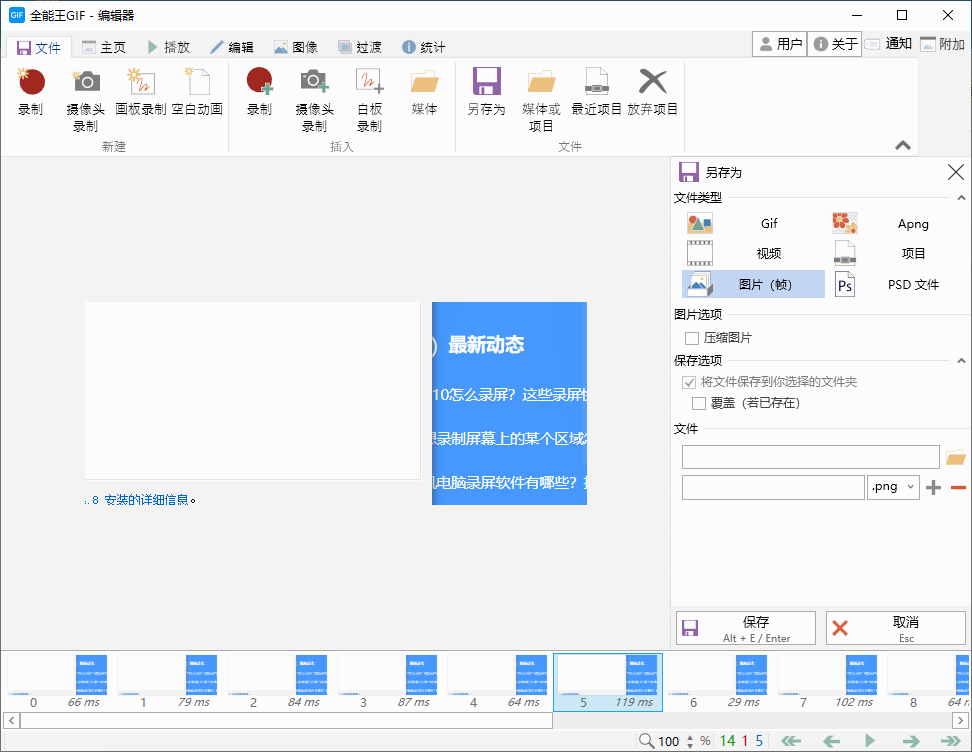
Task: Load media or project (媒体或项目)
Action: (541, 99)
